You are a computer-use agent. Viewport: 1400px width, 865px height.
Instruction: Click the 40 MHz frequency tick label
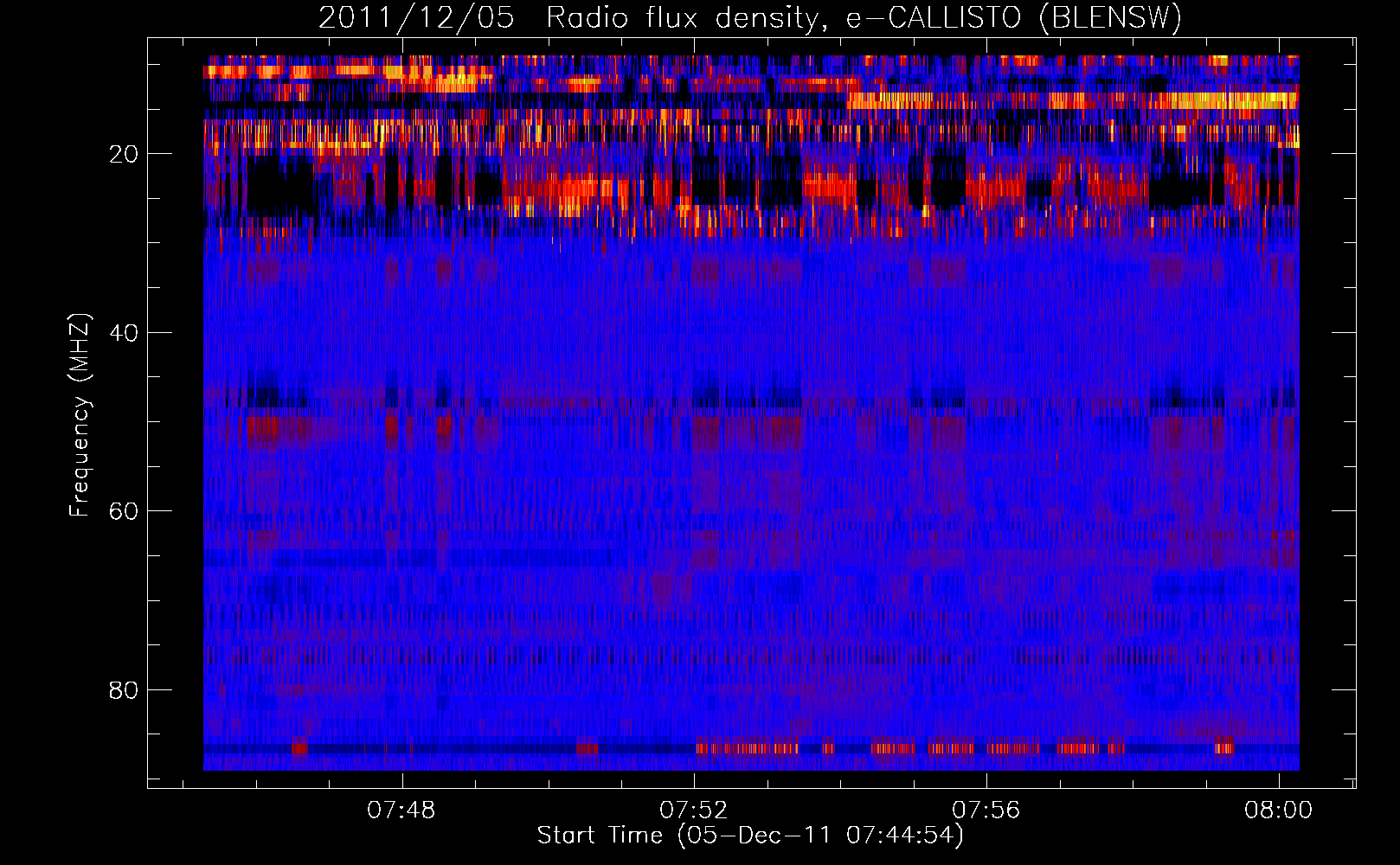pos(124,333)
